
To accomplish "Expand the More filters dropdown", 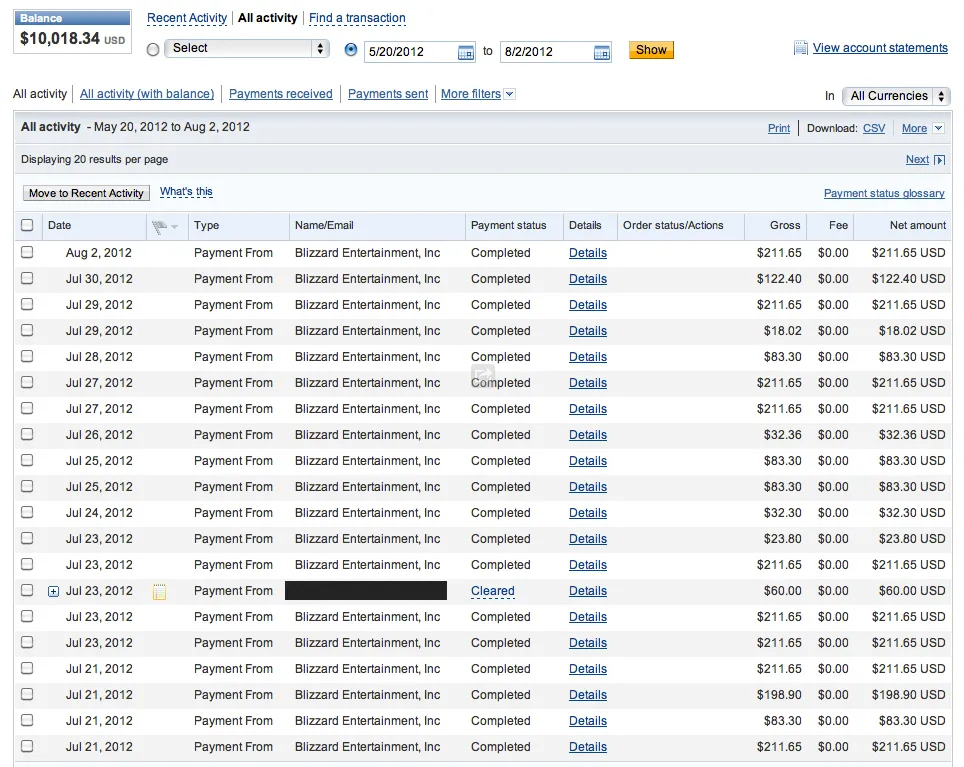I will point(509,94).
